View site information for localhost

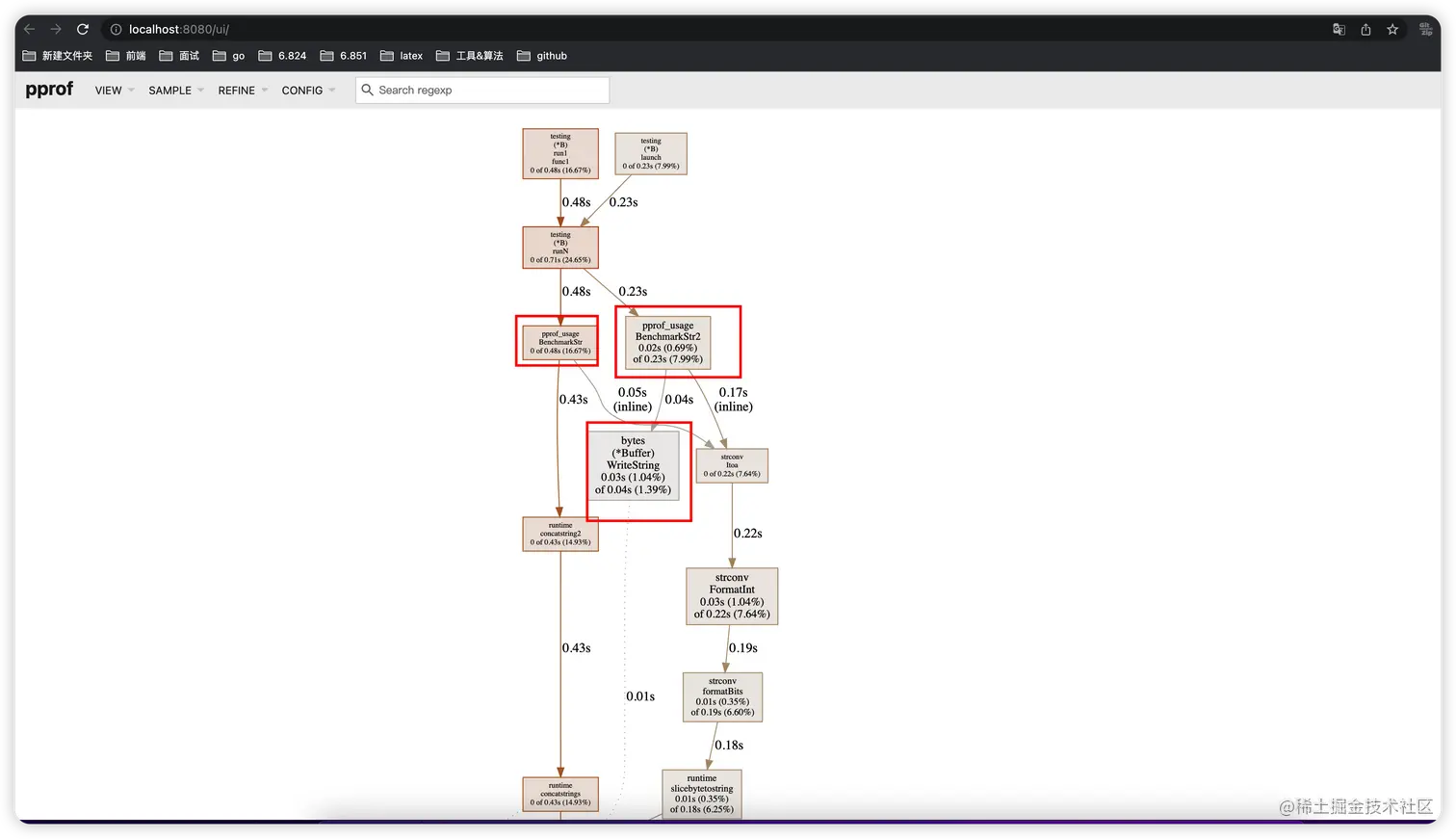pos(116,29)
